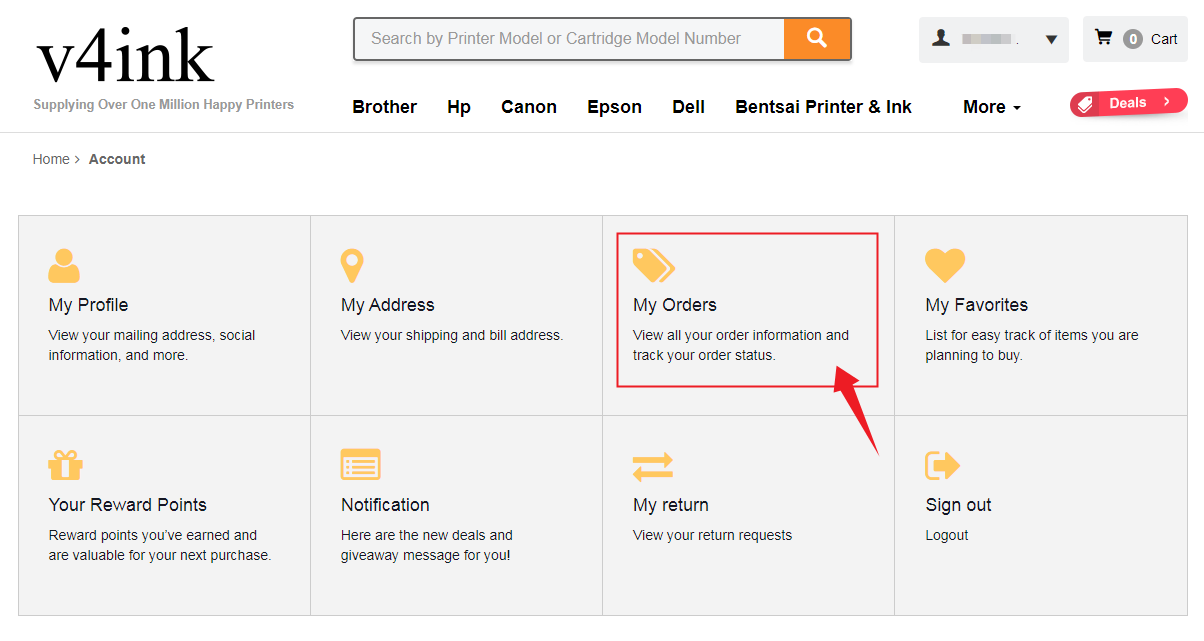
Task: Open the My Profile heading
Action: coord(88,305)
